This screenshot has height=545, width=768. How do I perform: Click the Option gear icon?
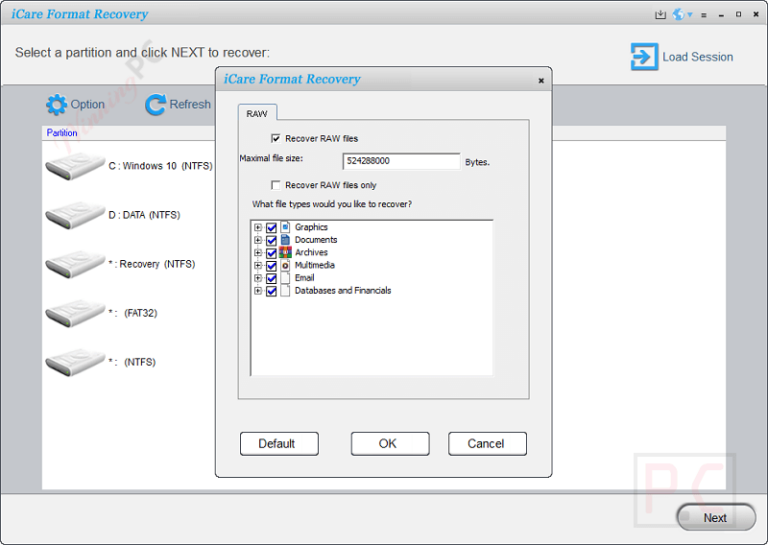[56, 104]
